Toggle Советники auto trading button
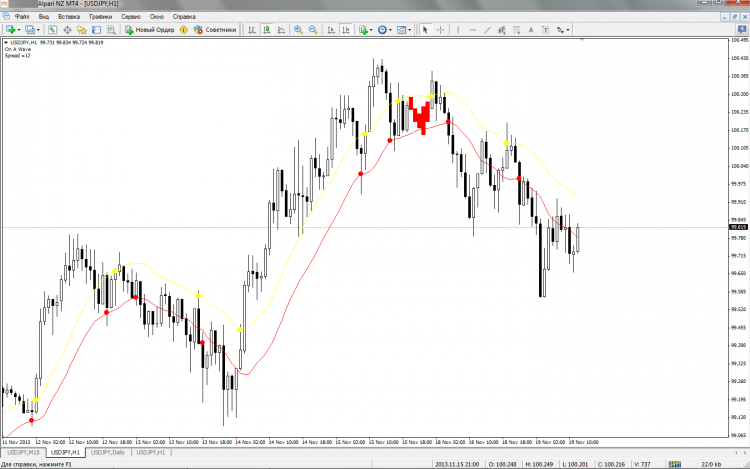 pyautogui.click(x=214, y=30)
